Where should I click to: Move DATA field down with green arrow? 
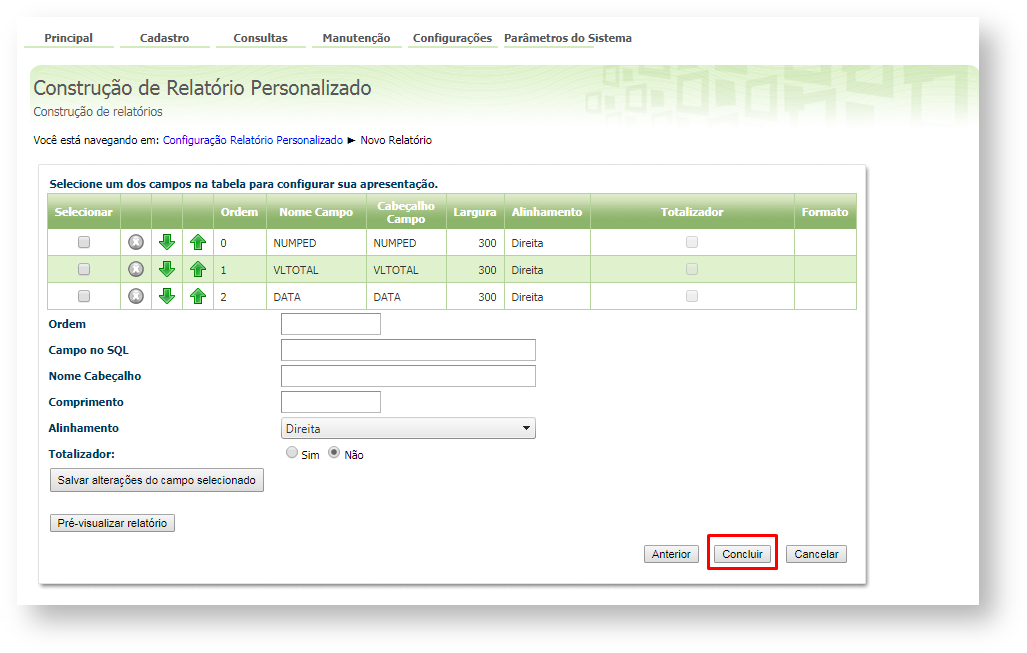167,296
